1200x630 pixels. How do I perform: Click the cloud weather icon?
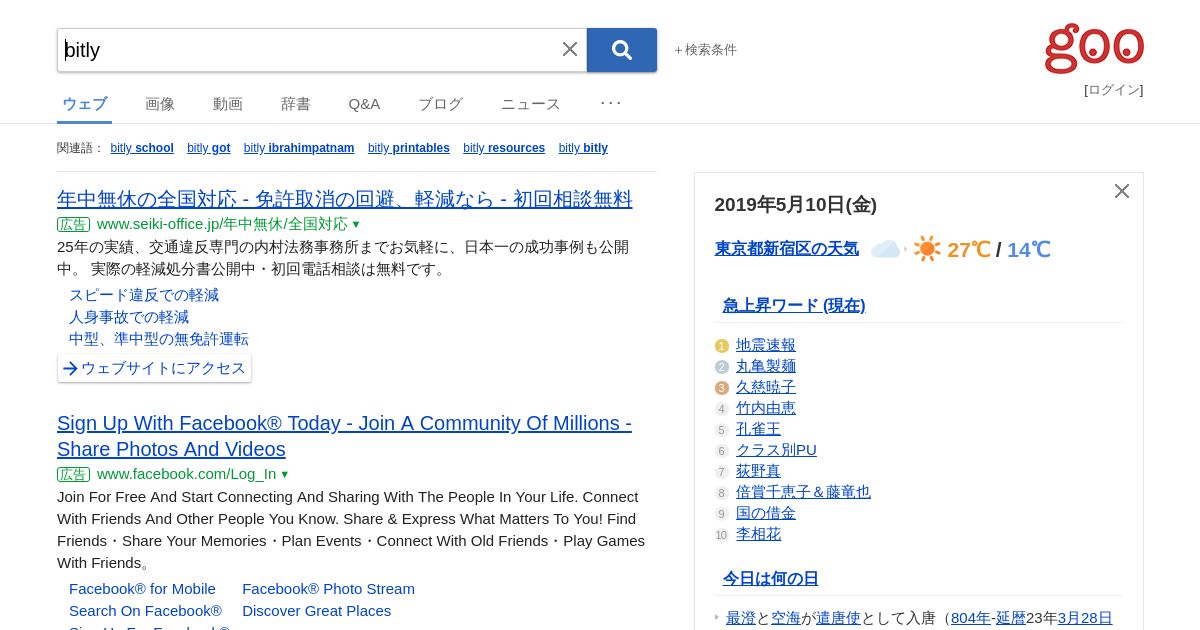pyautogui.click(x=886, y=249)
